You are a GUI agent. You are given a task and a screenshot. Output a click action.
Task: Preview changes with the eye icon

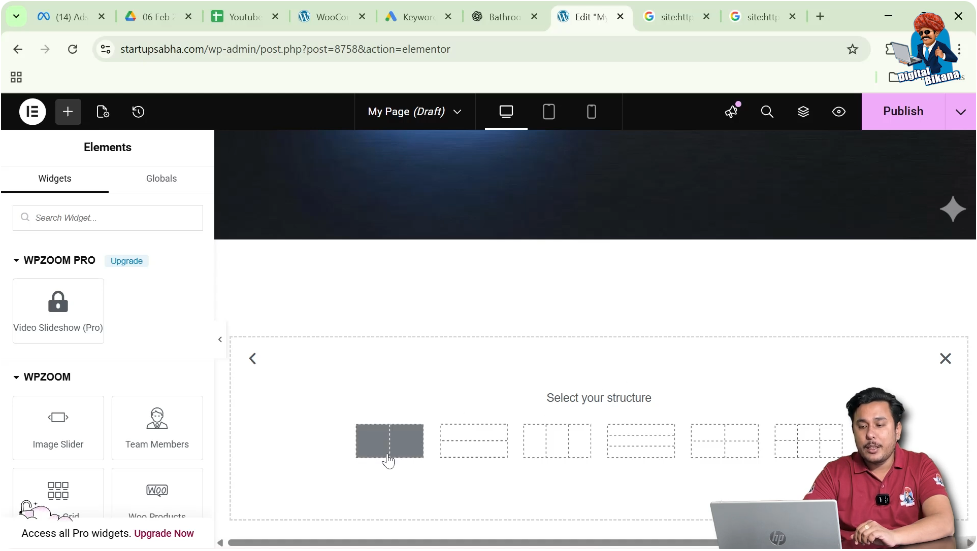point(839,112)
